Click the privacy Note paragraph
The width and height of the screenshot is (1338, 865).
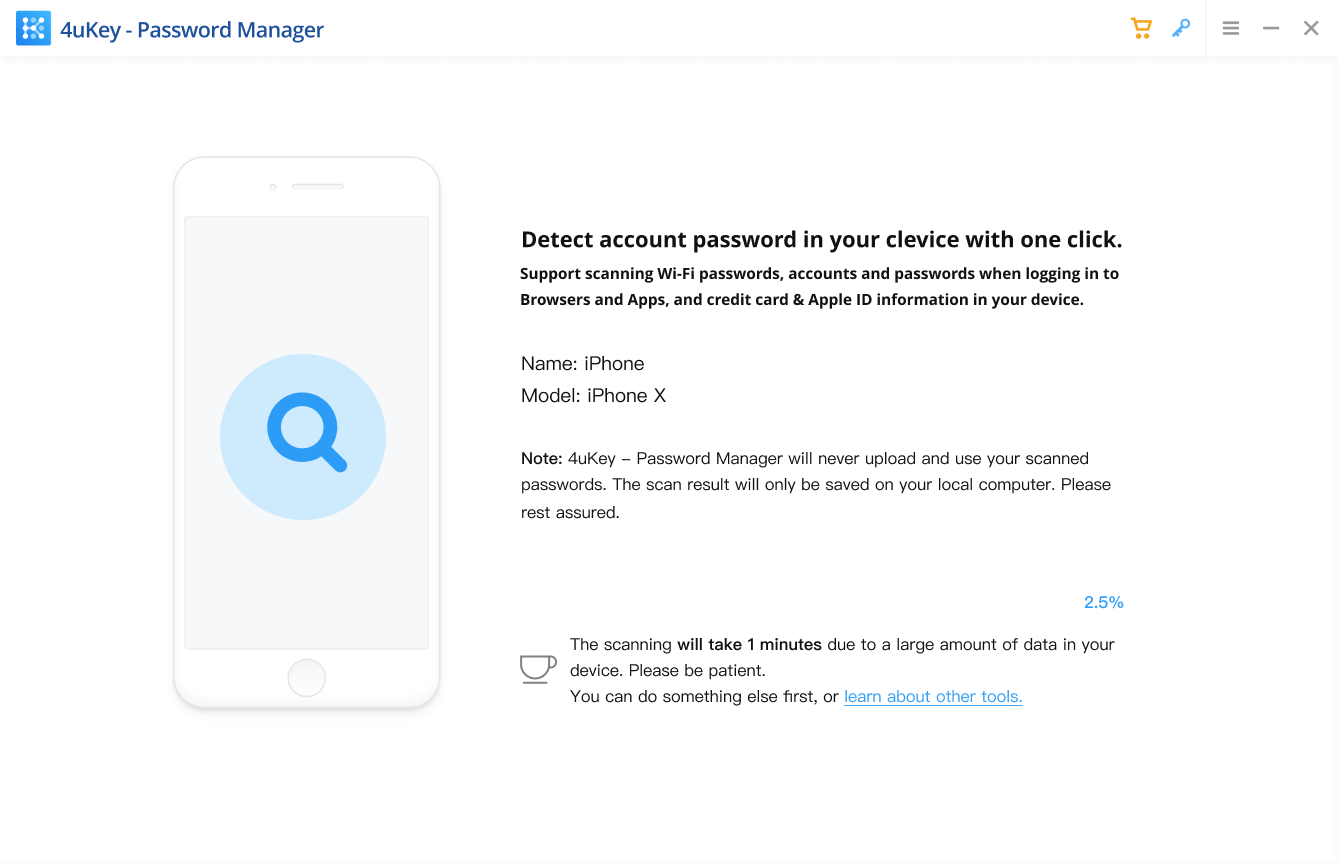[815, 485]
